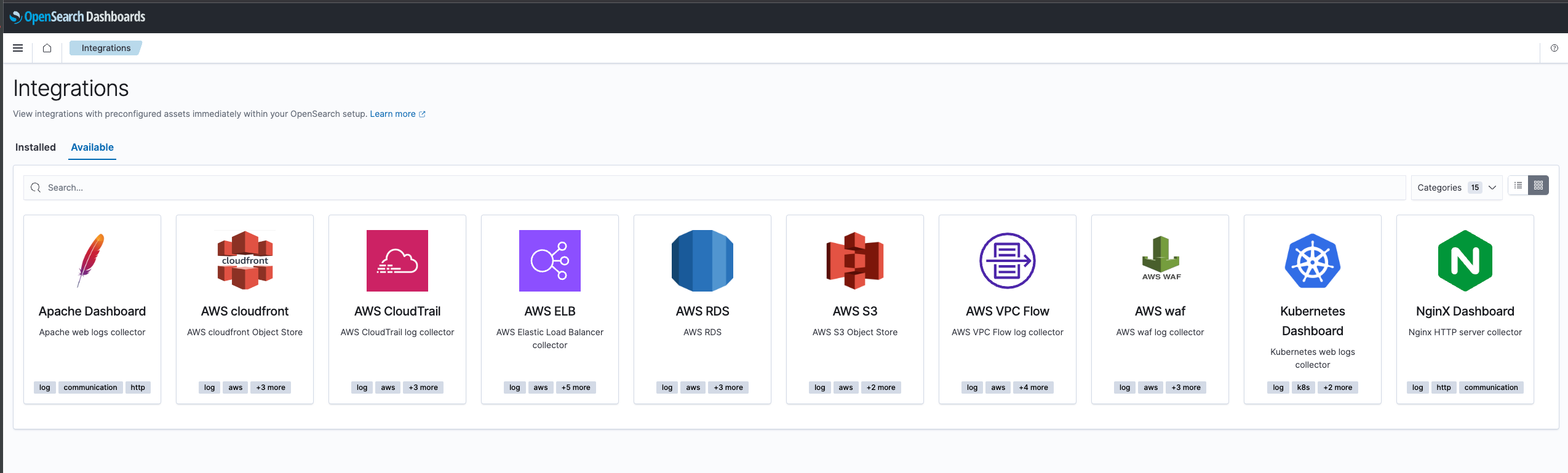This screenshot has height=473, width=1568.
Task: Click +3 more on AWS CloudTrail card
Action: (423, 388)
